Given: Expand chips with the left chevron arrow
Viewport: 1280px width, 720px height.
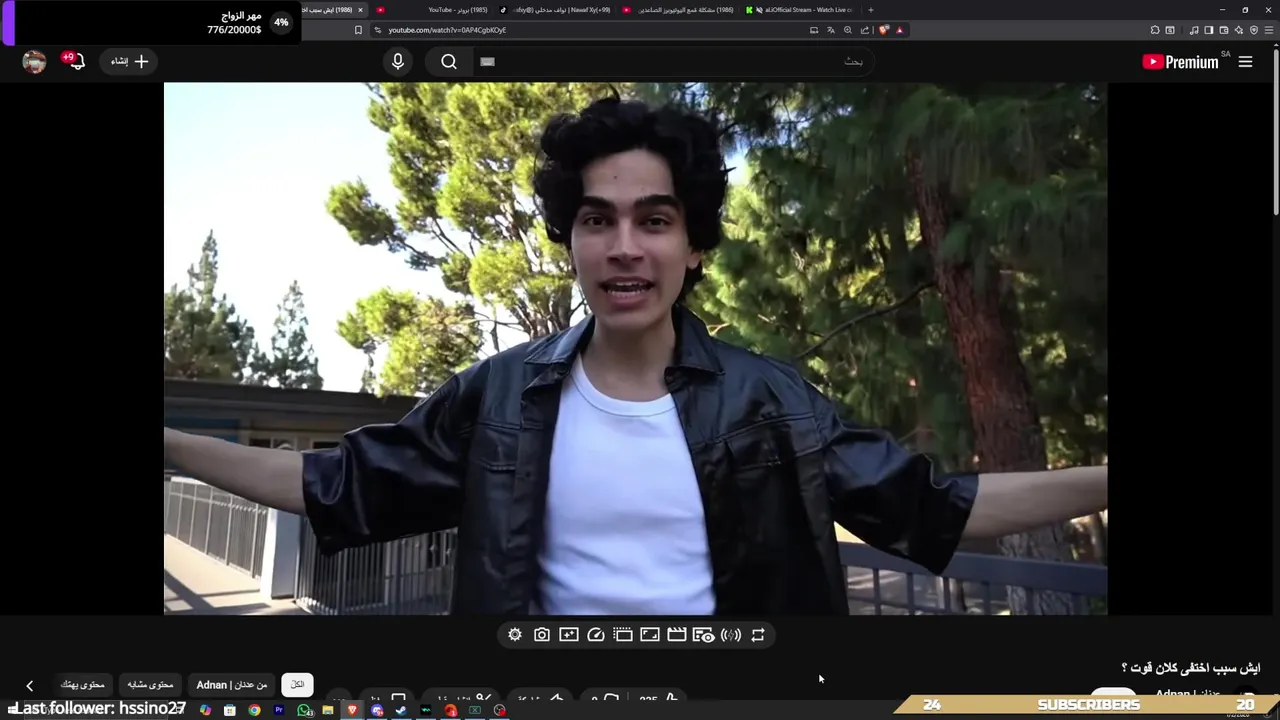Looking at the screenshot, I should (x=29, y=686).
